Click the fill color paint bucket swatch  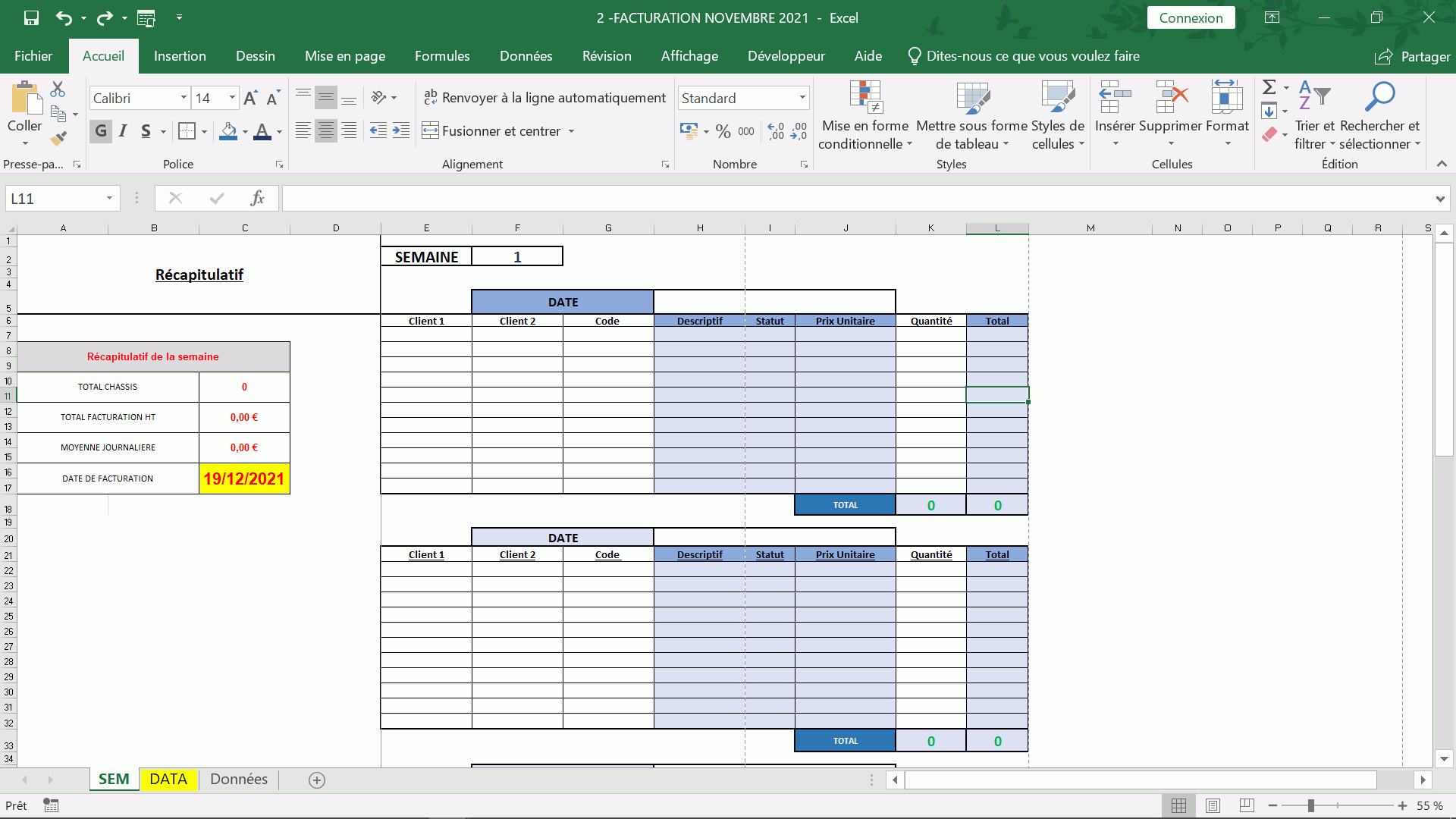[x=228, y=131]
